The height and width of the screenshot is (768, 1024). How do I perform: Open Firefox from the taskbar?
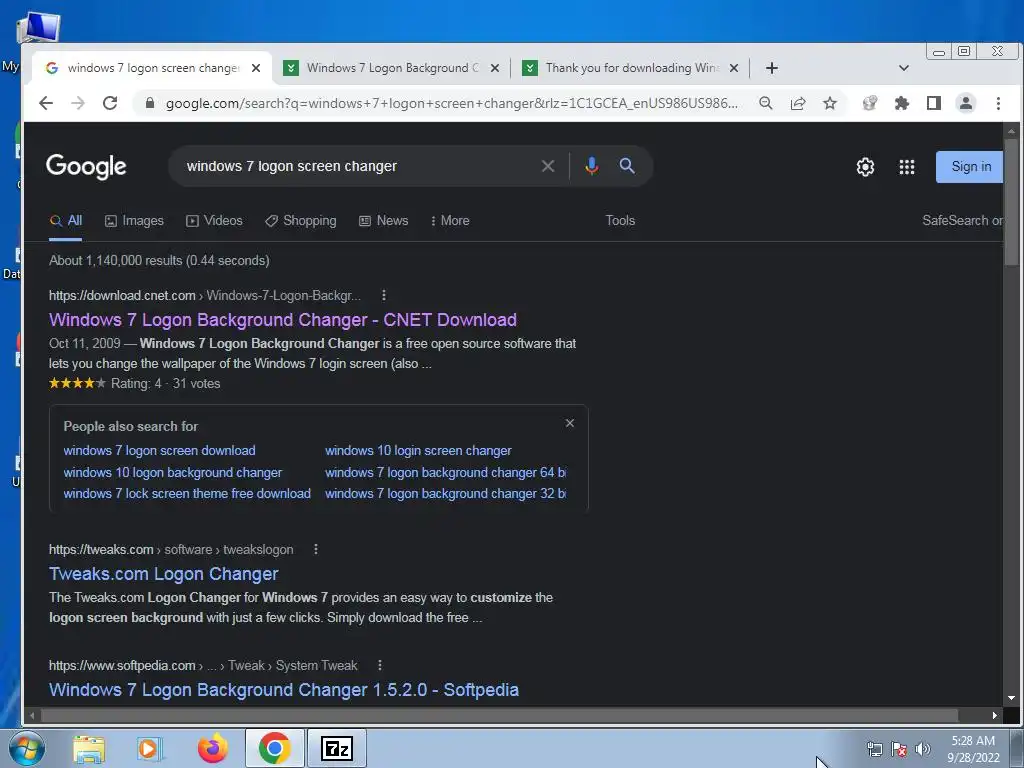click(212, 748)
